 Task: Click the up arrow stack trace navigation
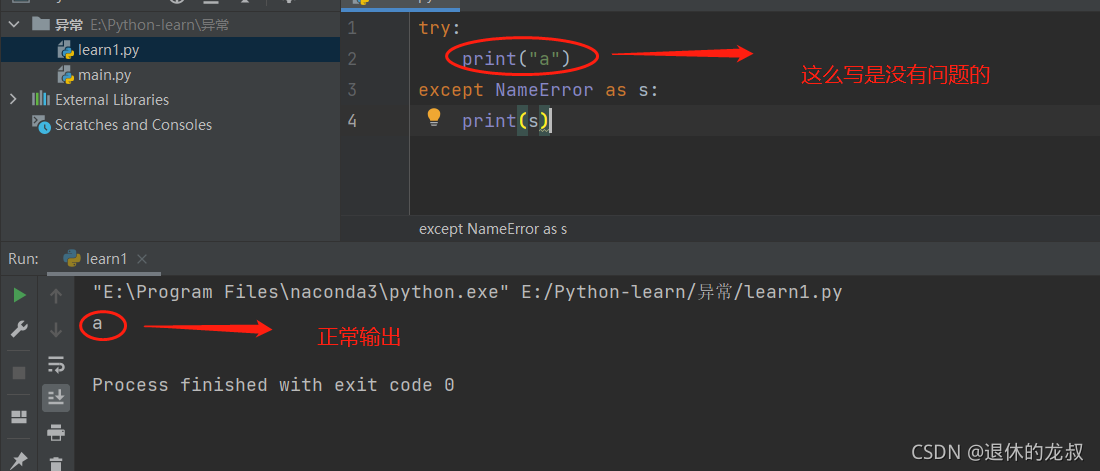pyautogui.click(x=56, y=296)
